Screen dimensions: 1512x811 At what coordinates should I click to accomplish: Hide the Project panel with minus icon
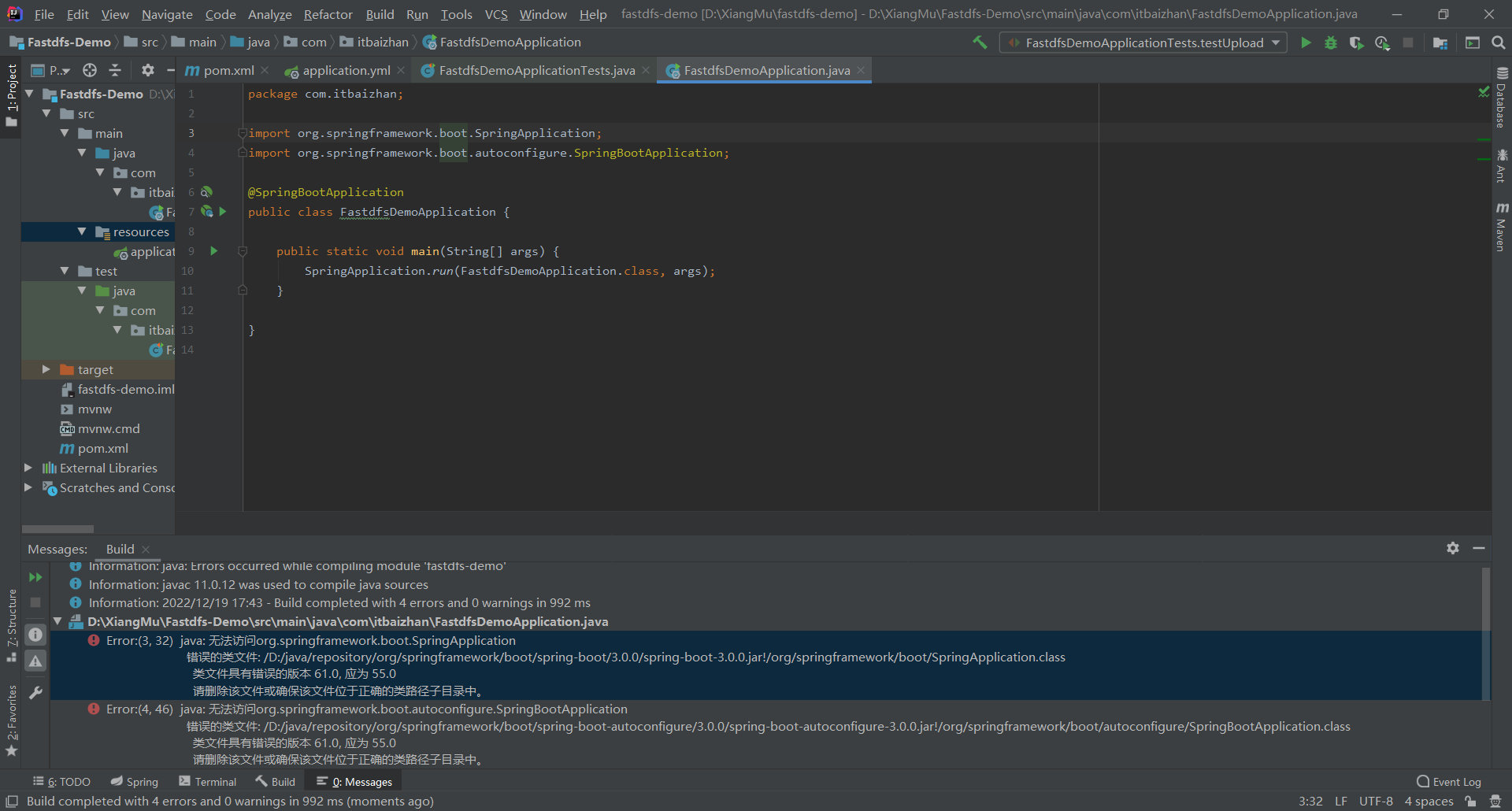coord(169,70)
